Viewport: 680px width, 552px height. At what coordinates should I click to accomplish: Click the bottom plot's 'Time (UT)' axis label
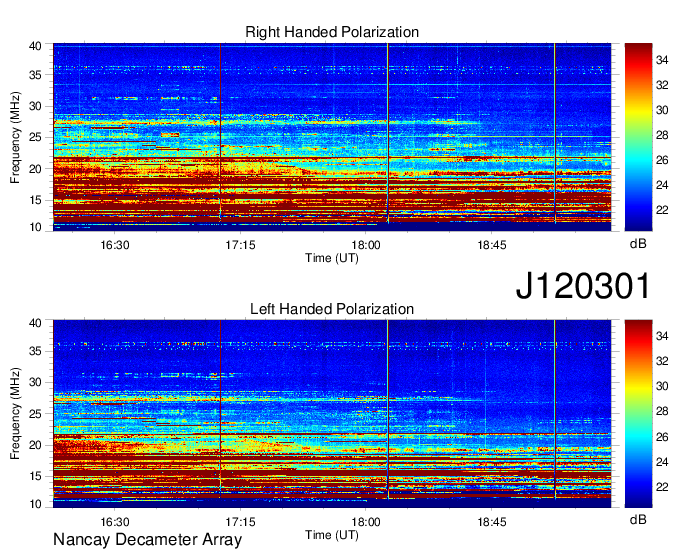coord(332,535)
